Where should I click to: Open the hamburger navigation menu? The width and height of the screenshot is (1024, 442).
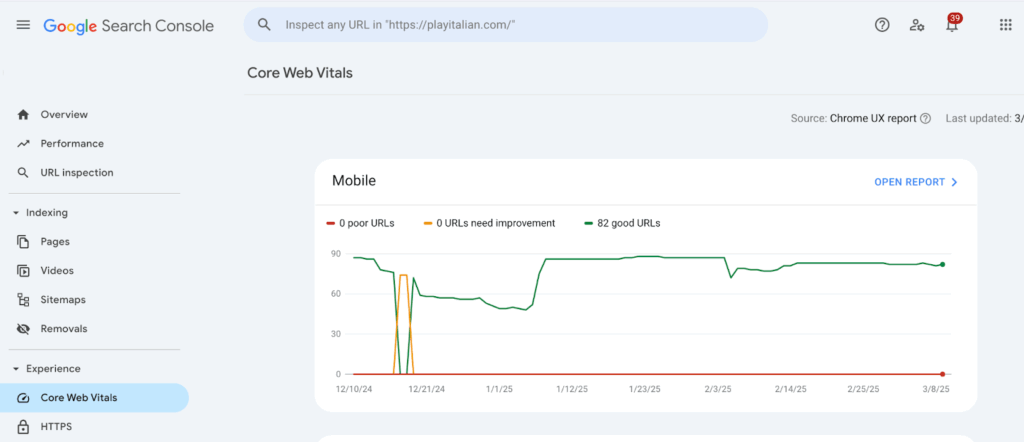[23, 25]
